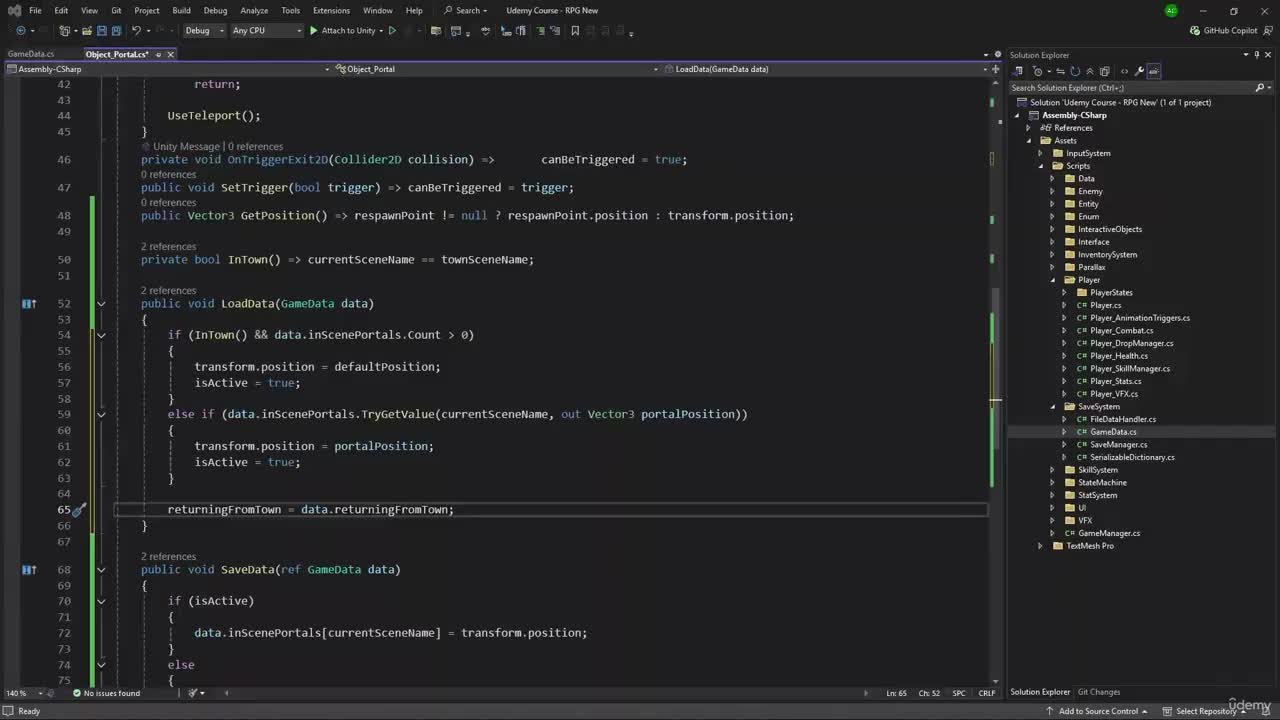1280x720 pixels.
Task: Click the Save All icon
Action: 116,31
